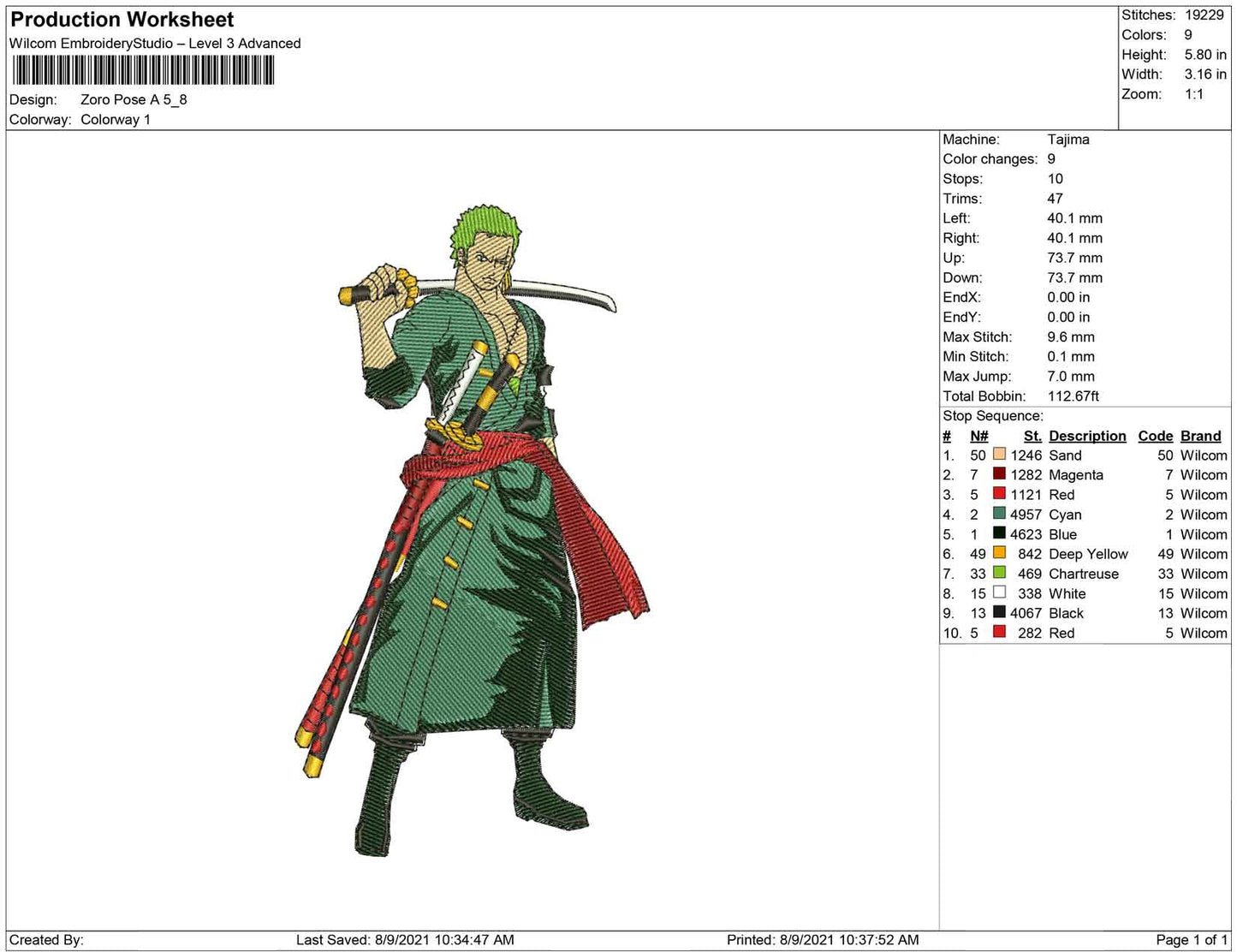Click the Blue thread swatch in row 5

[x=999, y=533]
